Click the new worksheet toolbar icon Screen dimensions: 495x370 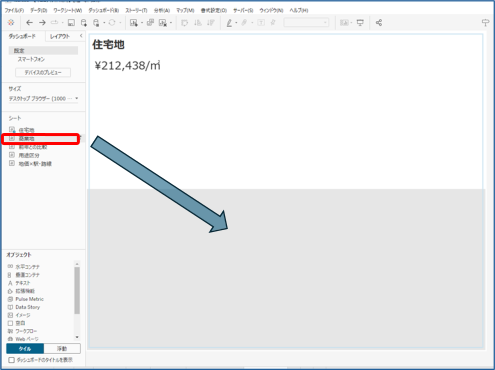[x=134, y=23]
